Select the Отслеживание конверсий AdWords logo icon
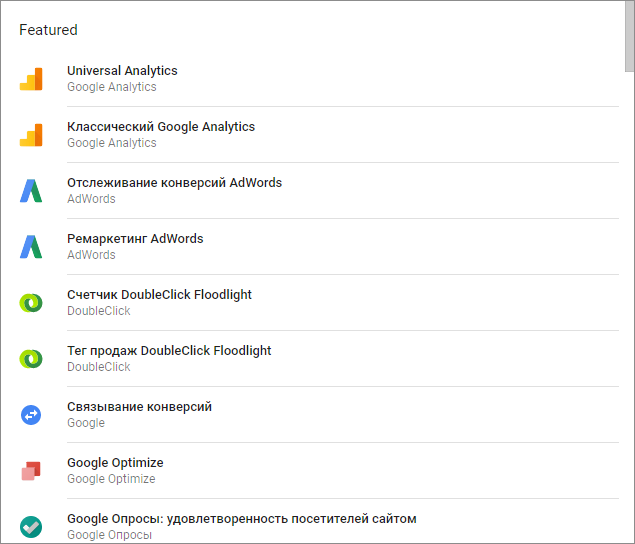Viewport: 635px width, 544px height. click(31, 191)
